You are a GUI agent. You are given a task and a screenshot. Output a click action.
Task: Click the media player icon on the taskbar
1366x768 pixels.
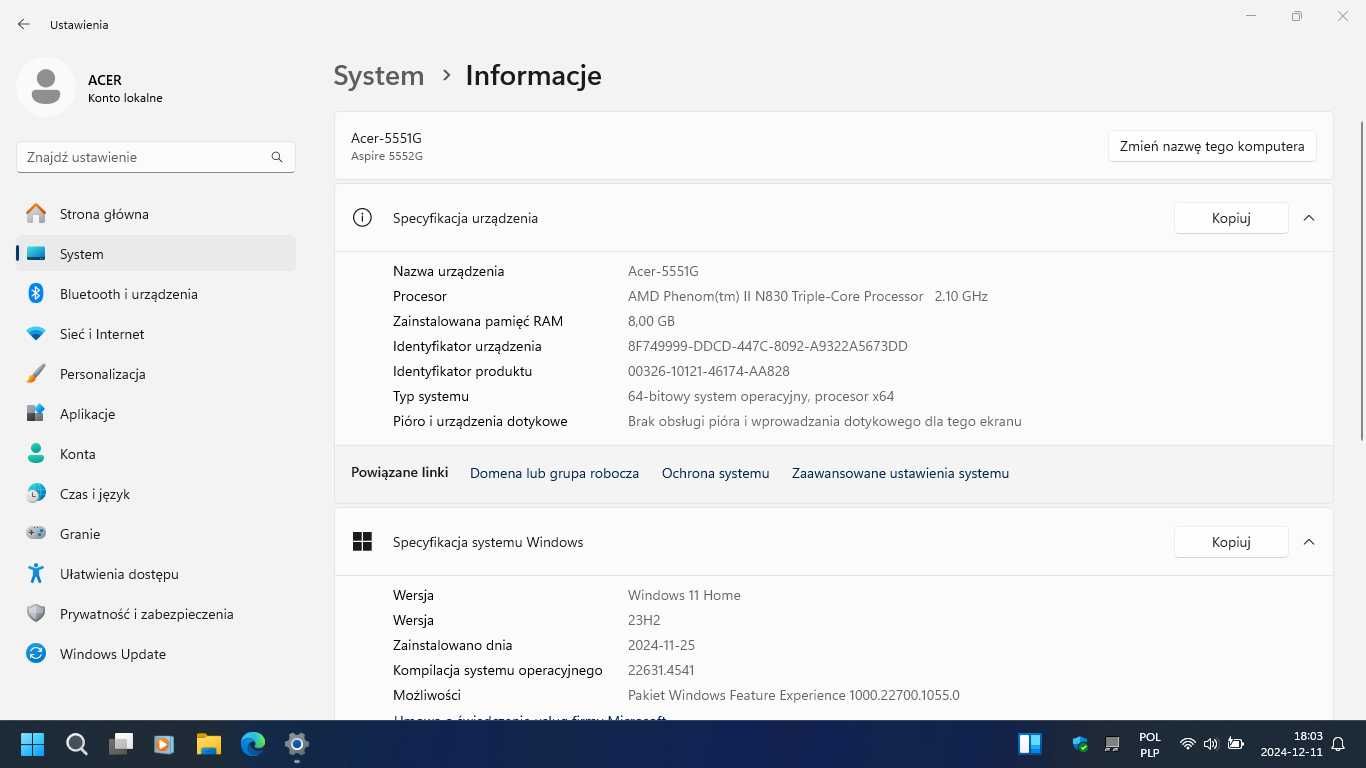point(164,743)
